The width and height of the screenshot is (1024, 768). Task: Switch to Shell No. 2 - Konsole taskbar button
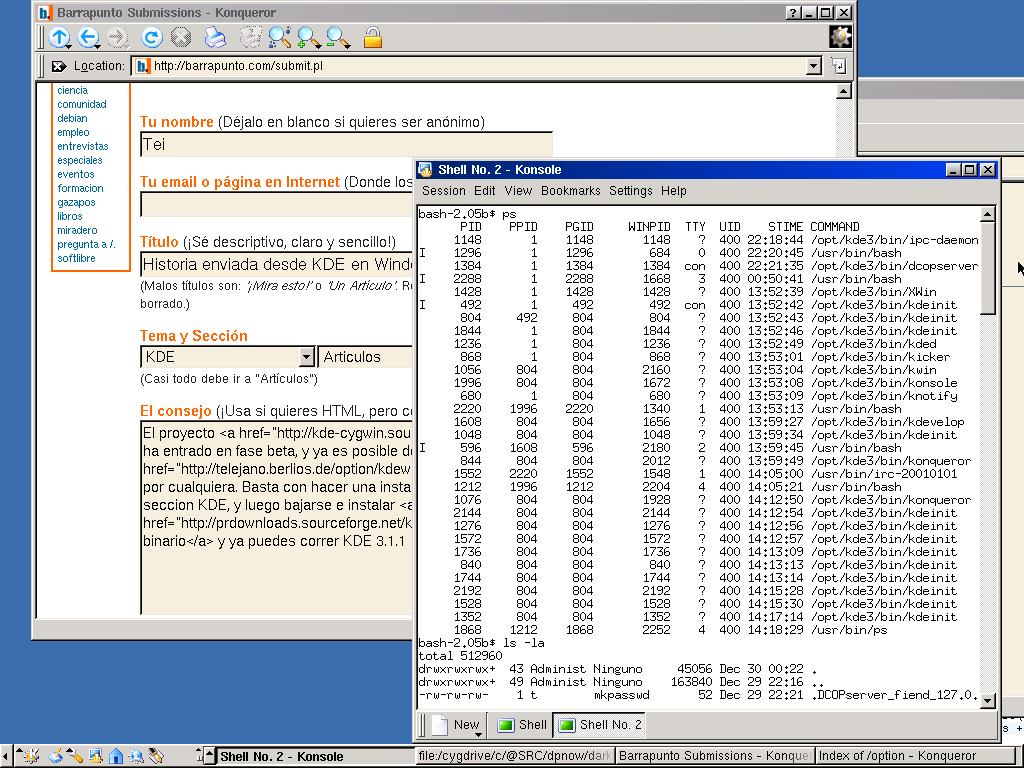310,756
